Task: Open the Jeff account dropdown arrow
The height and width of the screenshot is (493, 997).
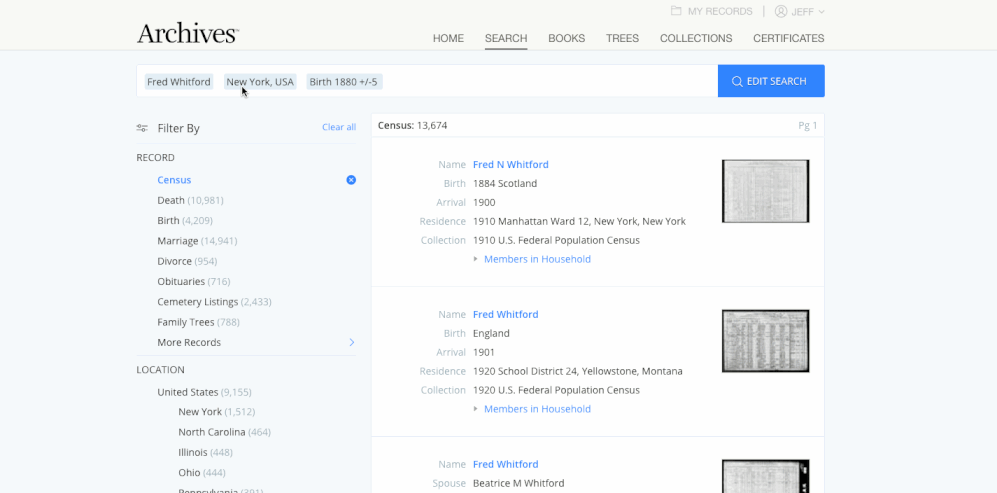Action: pyautogui.click(x=821, y=11)
